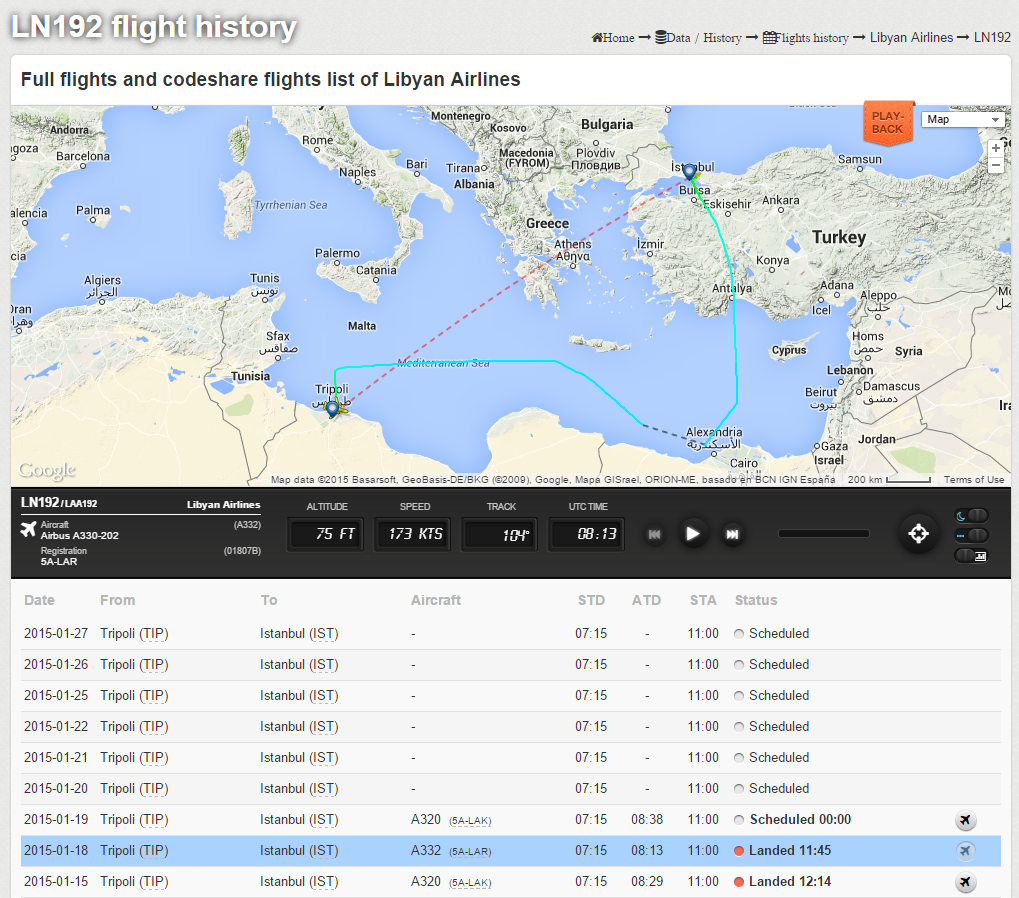Click the ALTITUDE 75 FT readout
The height and width of the screenshot is (898, 1019).
326,534
